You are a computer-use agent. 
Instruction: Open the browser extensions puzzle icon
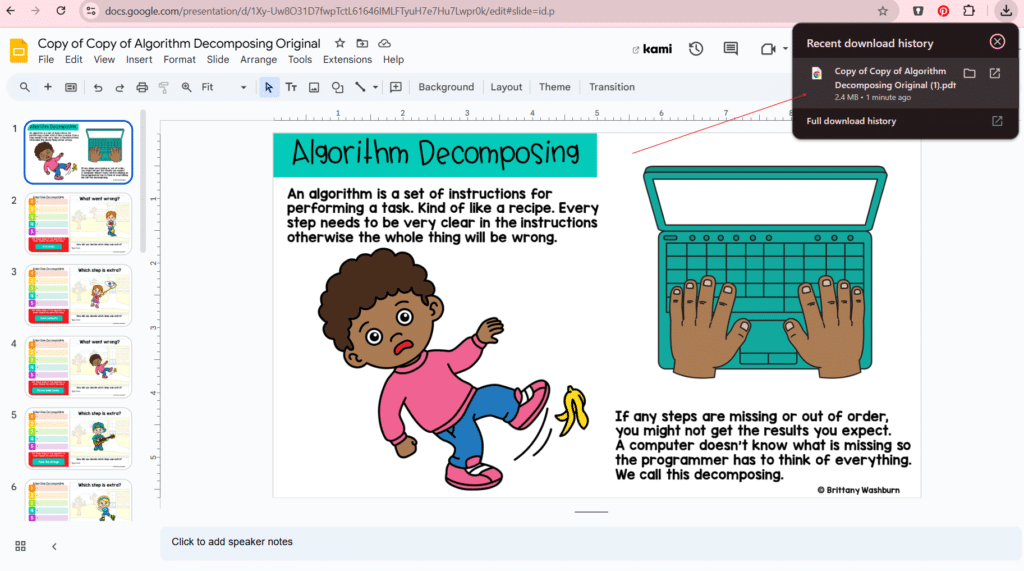pos(969,10)
